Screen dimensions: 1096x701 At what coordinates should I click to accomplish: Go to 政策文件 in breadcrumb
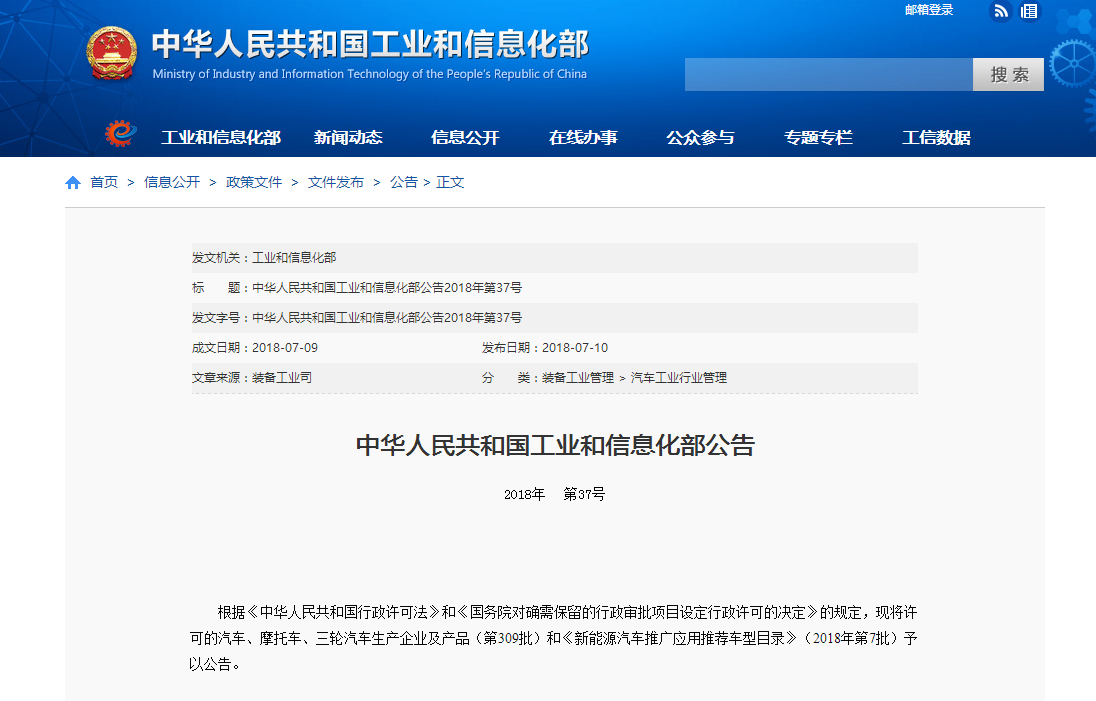click(254, 182)
